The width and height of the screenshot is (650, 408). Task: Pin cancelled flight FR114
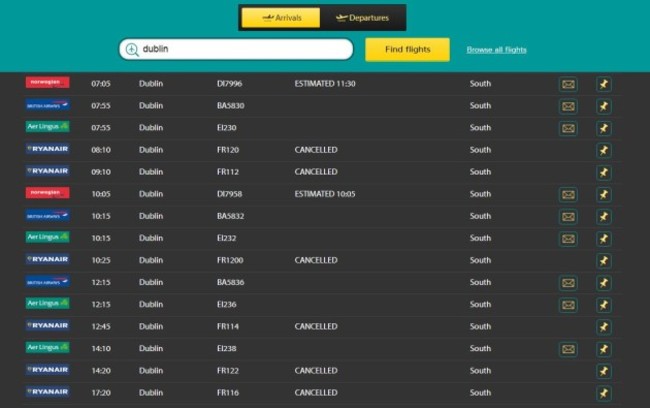(x=604, y=327)
